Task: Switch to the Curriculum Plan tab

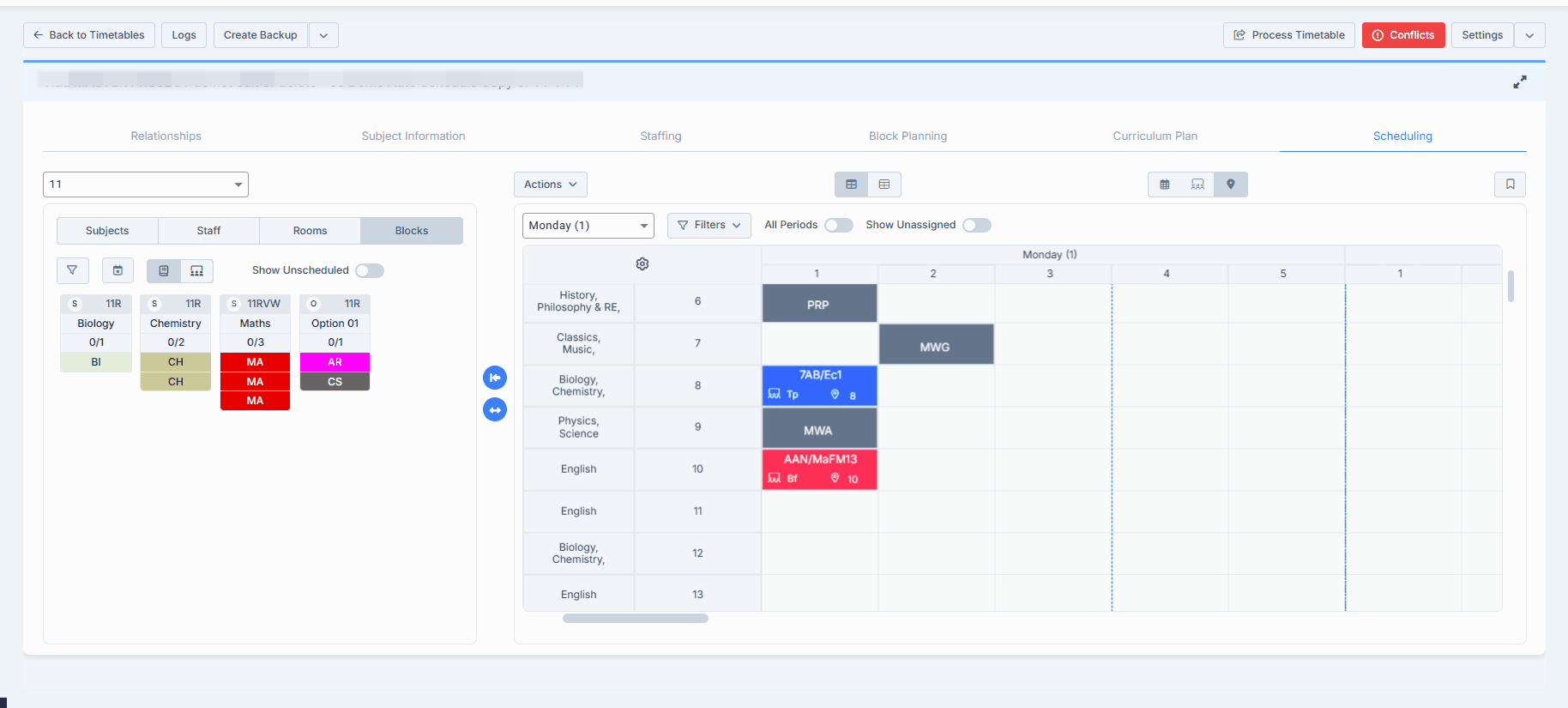Action: coord(1155,136)
